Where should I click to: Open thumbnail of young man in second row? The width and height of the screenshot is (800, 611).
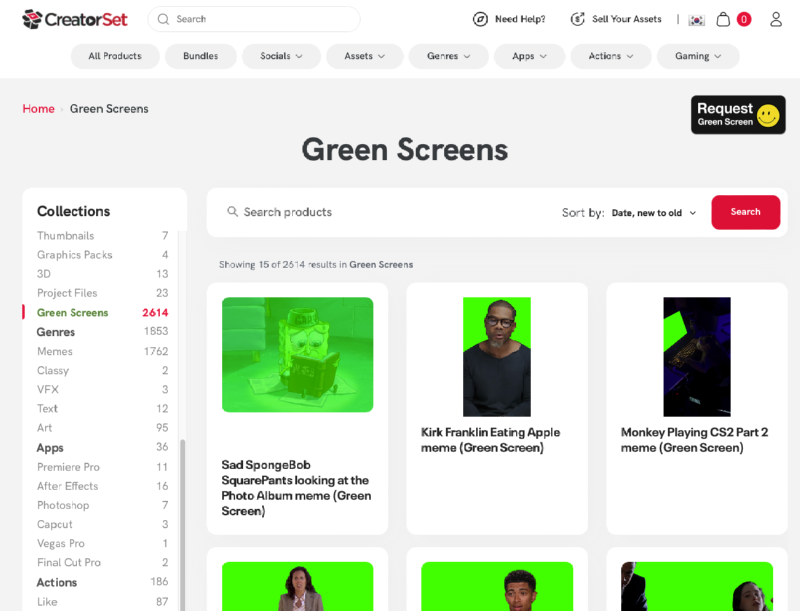pyautogui.click(x=497, y=587)
